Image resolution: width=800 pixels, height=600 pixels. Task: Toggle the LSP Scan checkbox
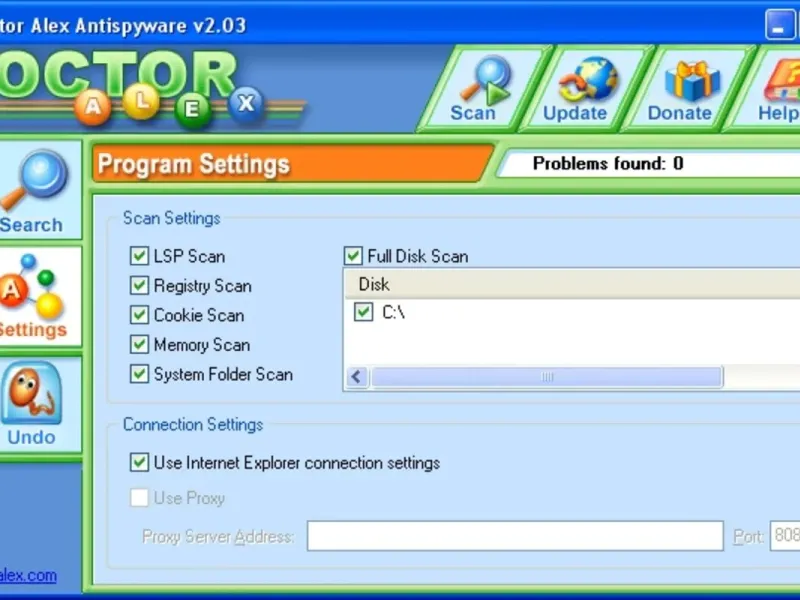(x=139, y=256)
